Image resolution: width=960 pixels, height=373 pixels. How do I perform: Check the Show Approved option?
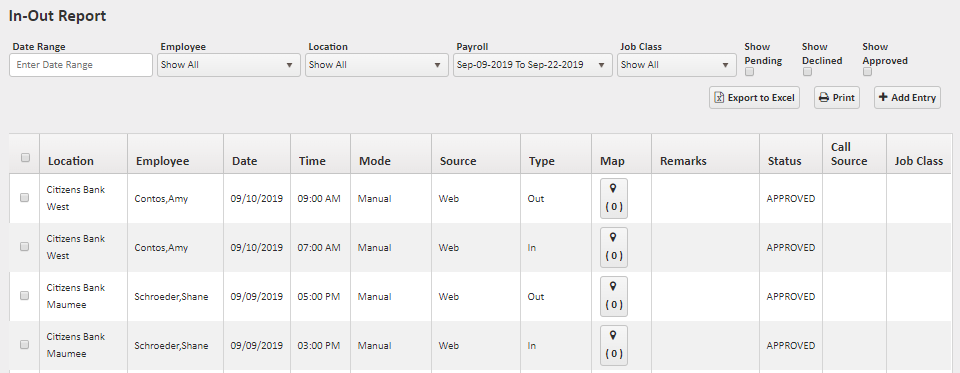pos(868,72)
